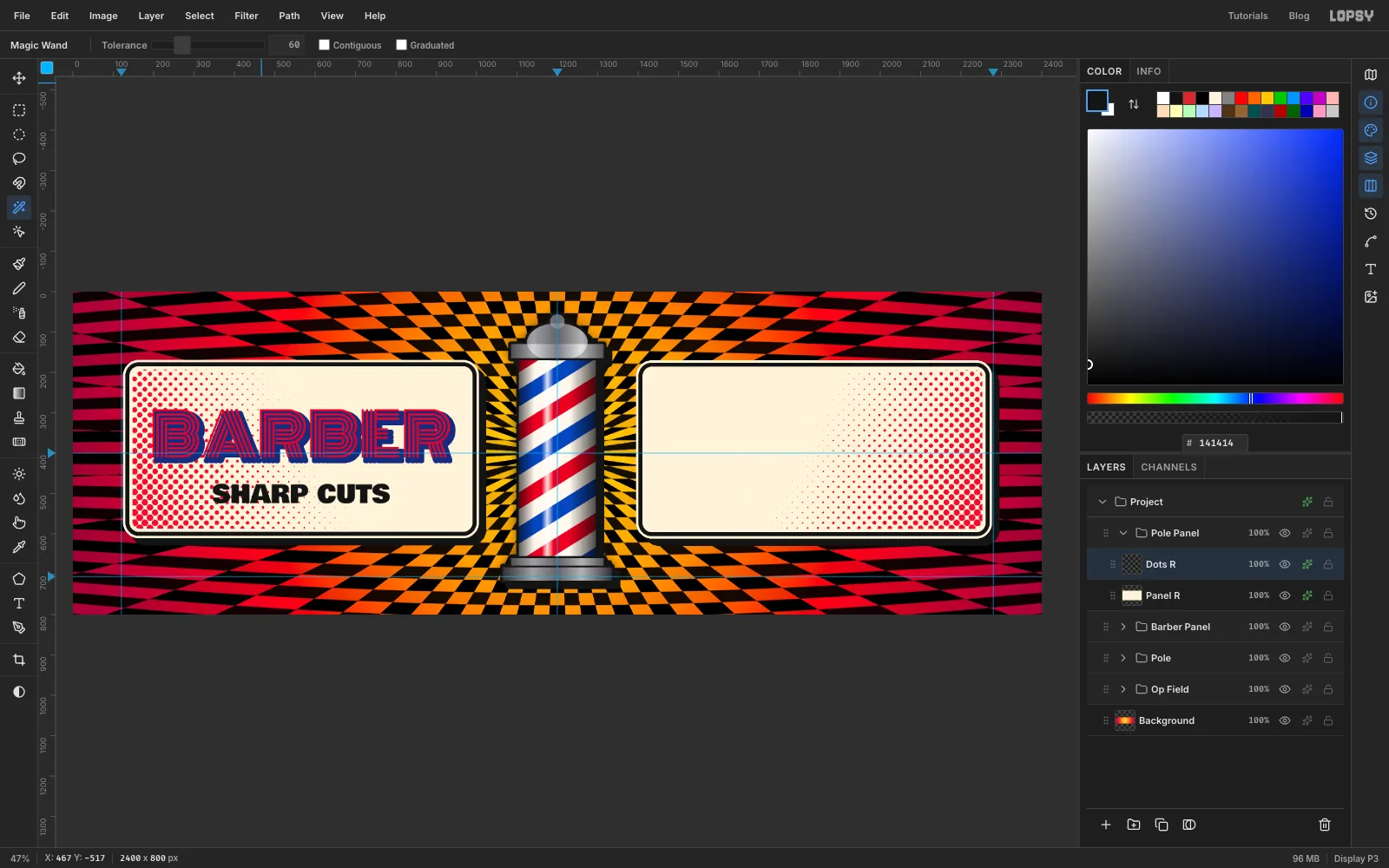Expand the Barber Panel group
This screenshot has height=868, width=1389.
[1123, 627]
